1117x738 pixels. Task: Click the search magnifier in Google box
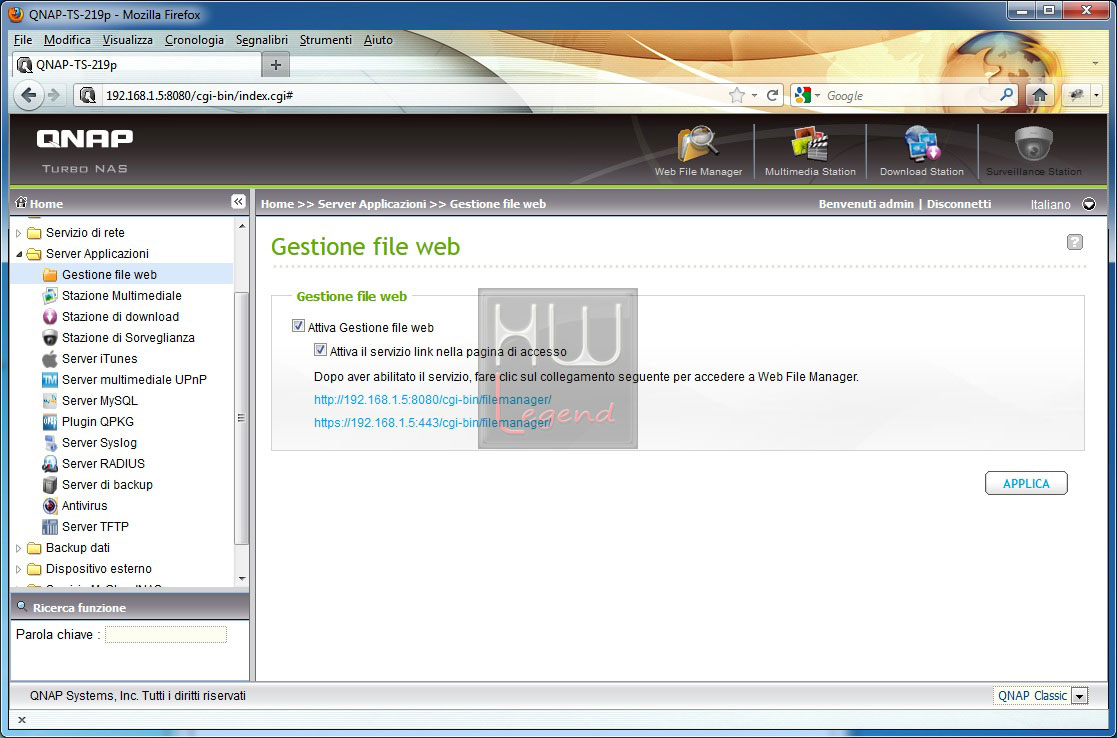tap(1007, 95)
